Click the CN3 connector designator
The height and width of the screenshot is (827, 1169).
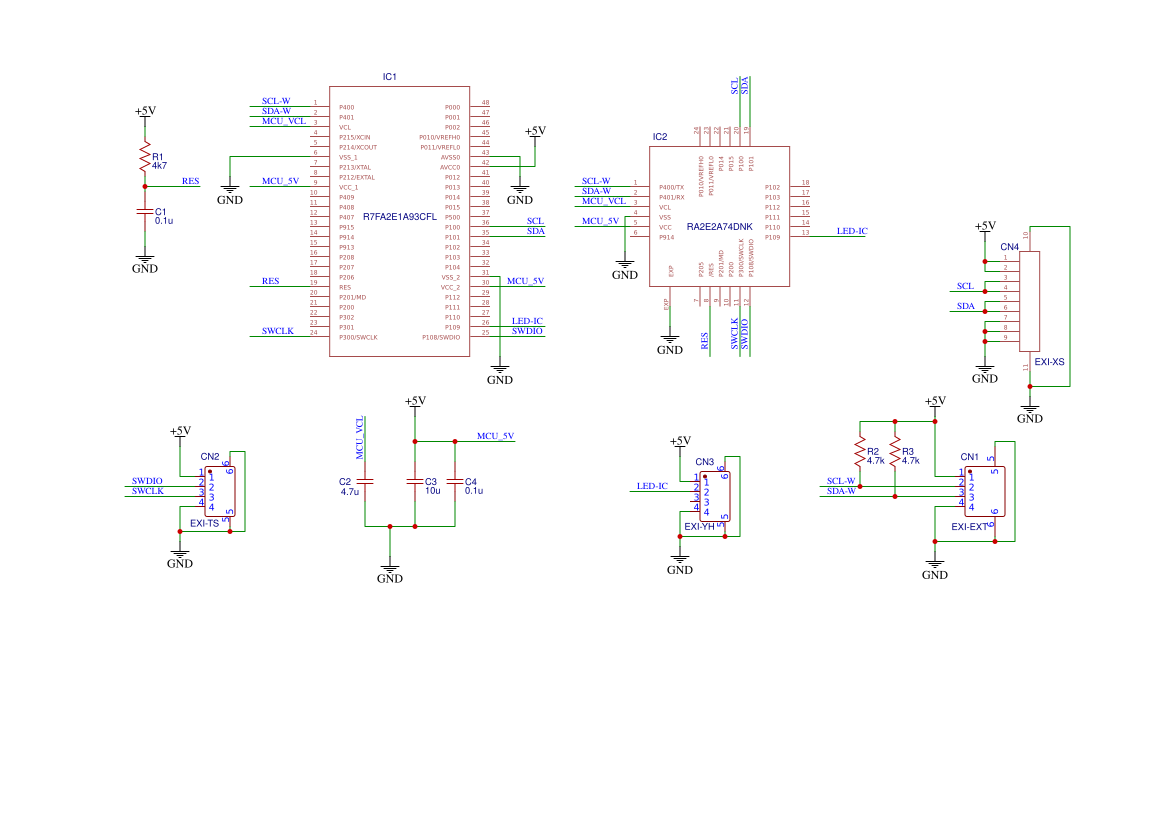(705, 462)
